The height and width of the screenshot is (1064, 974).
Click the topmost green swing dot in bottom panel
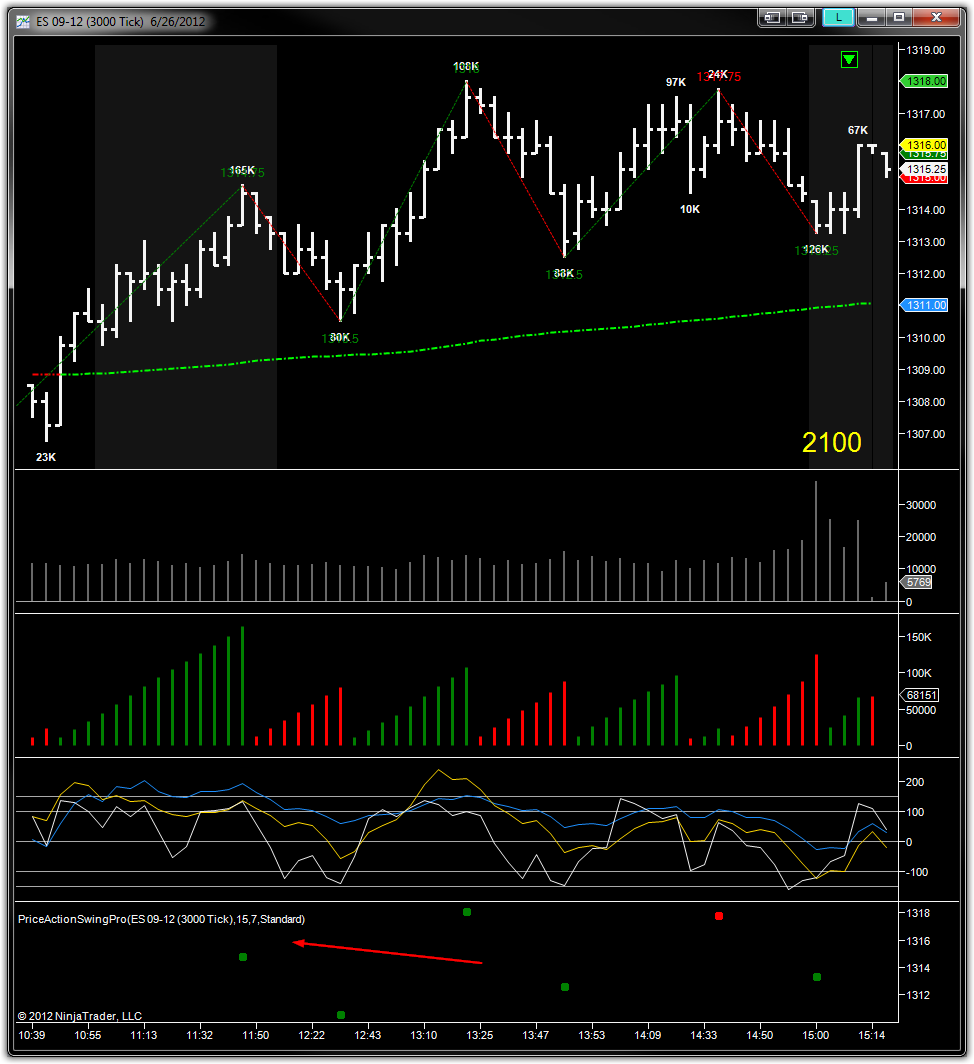[x=467, y=912]
